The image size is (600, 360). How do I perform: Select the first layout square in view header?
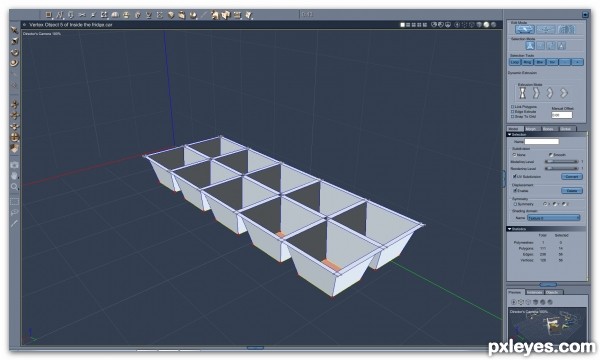pos(402,24)
